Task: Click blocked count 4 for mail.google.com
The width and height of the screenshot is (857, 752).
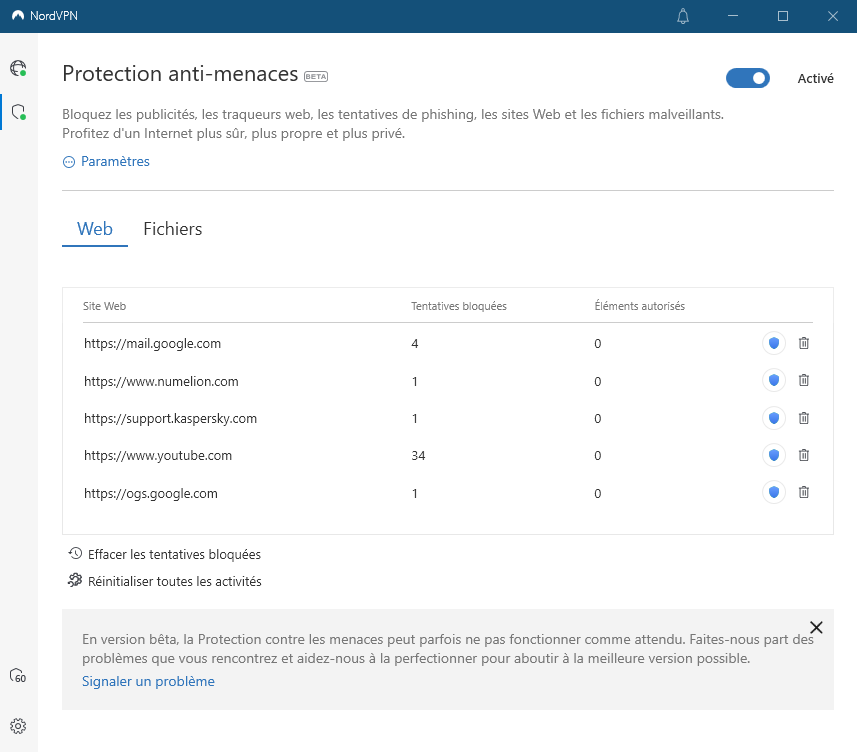Action: (x=415, y=344)
